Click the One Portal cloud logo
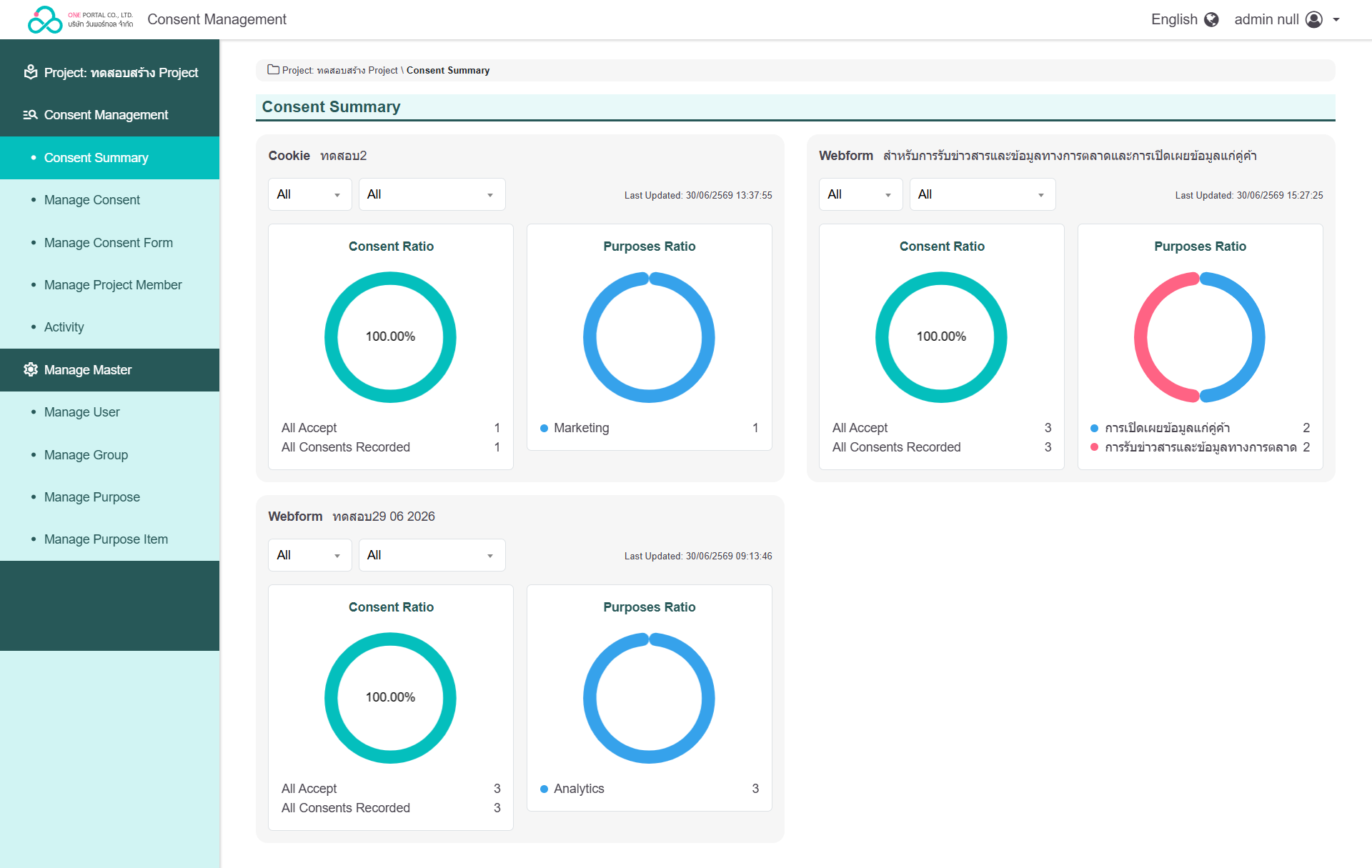 [x=45, y=19]
